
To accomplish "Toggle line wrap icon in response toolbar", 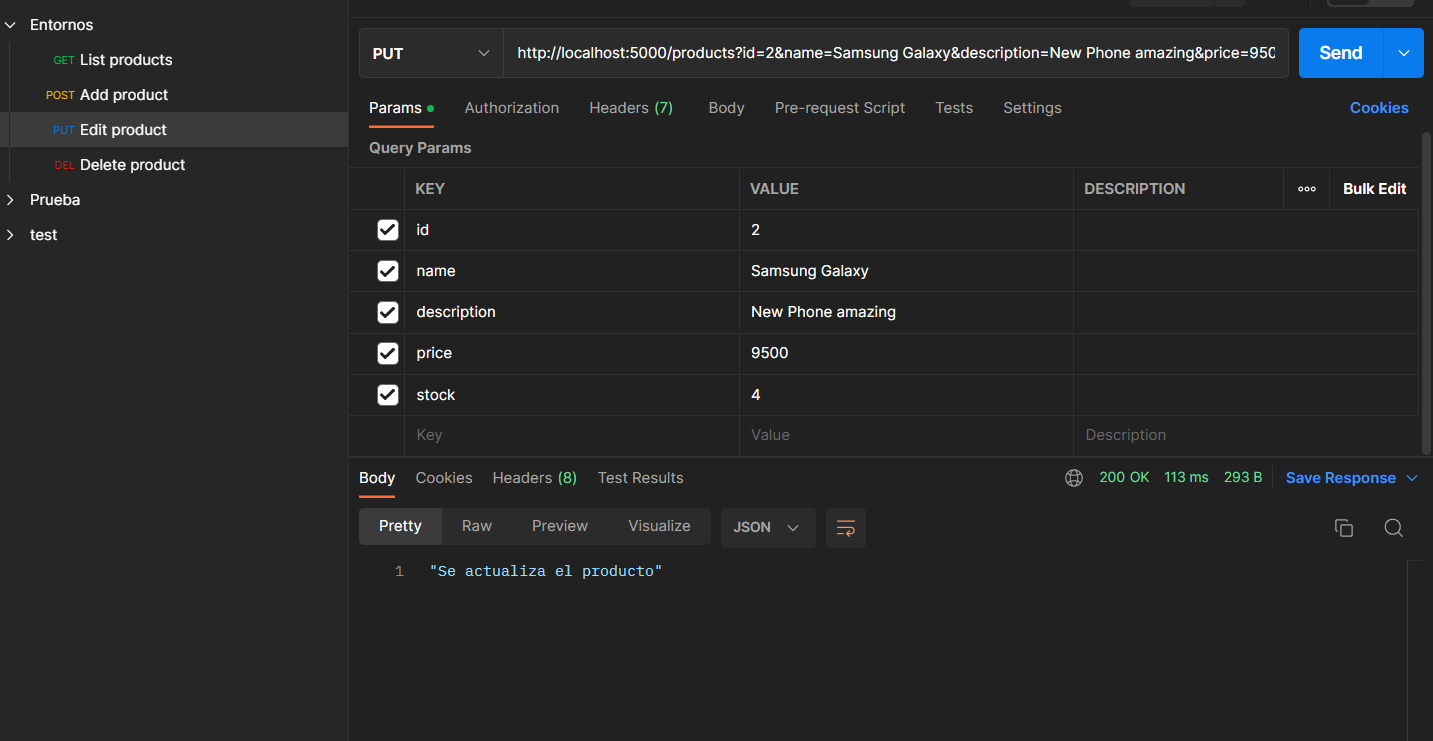I will click(x=846, y=528).
